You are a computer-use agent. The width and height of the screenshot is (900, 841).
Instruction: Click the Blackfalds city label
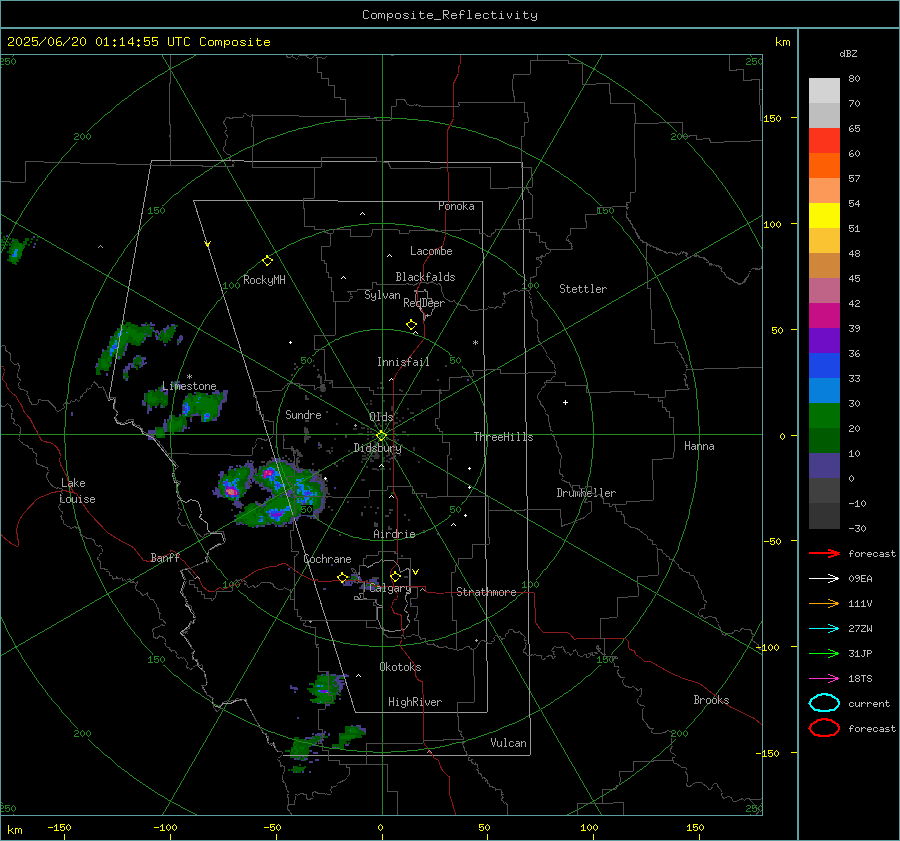(x=425, y=277)
